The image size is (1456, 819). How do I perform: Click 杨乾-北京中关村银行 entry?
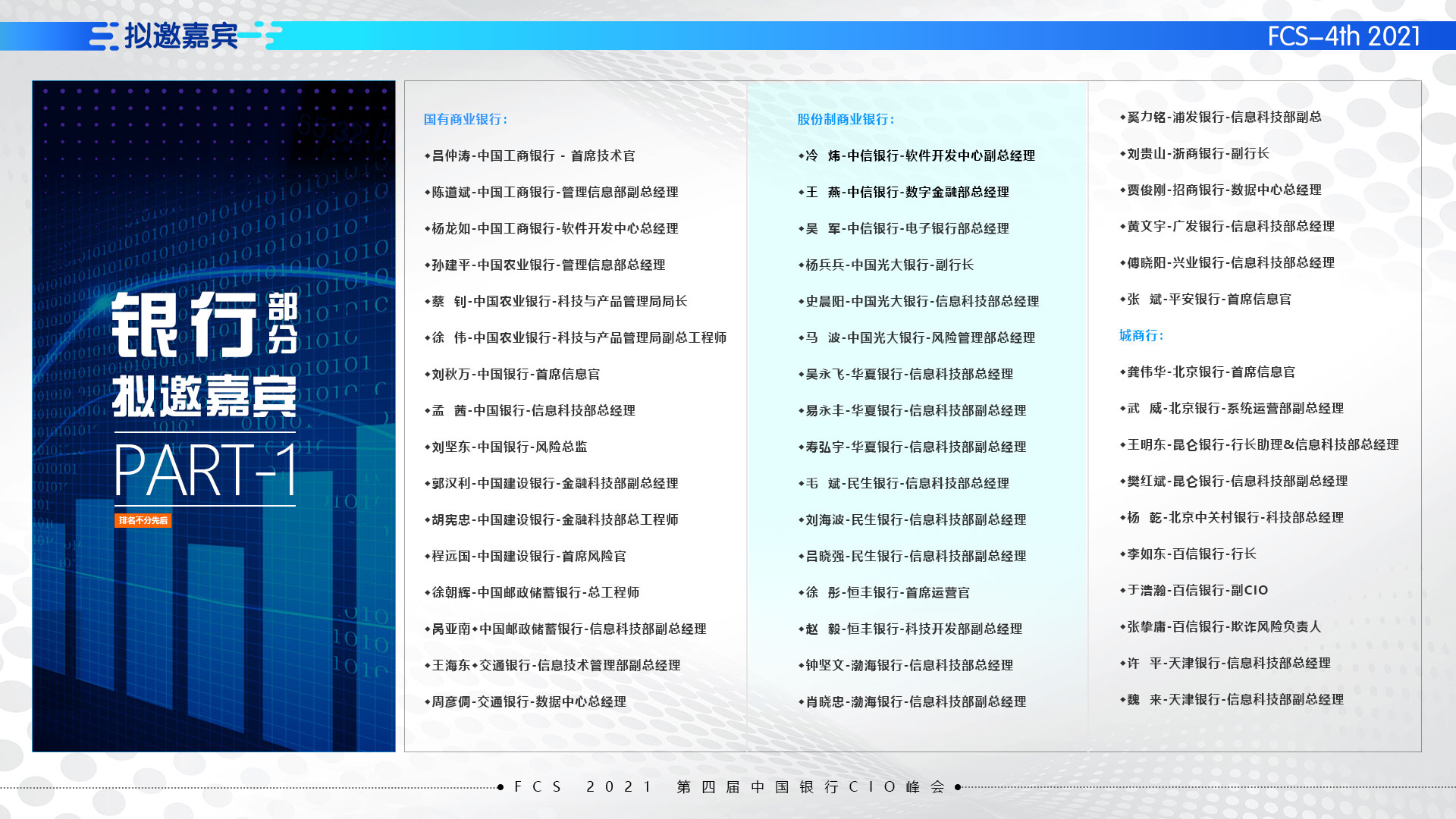1232,517
